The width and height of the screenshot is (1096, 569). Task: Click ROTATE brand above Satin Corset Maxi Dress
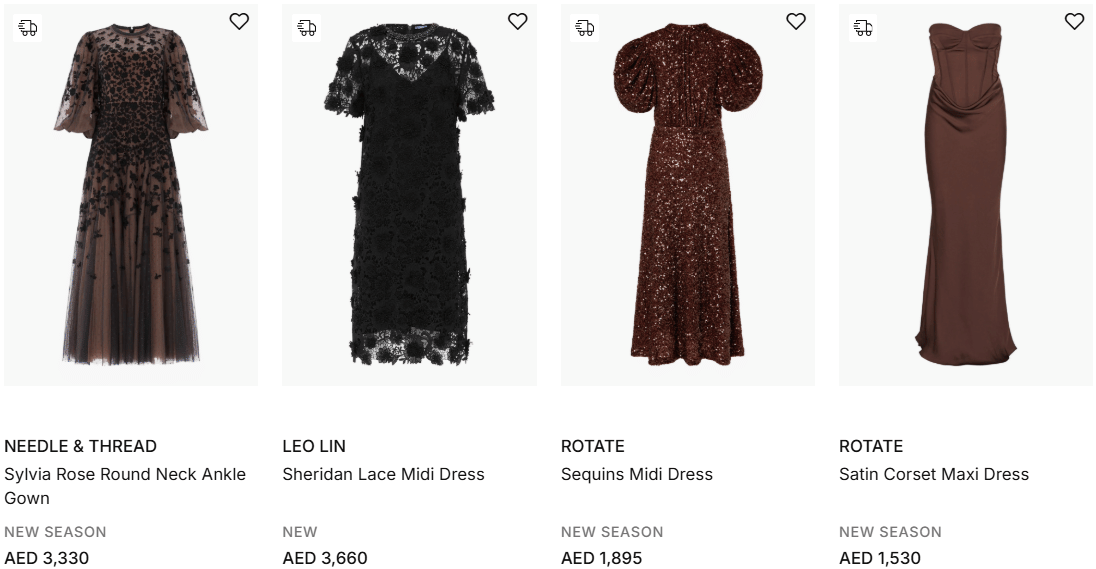[870, 446]
